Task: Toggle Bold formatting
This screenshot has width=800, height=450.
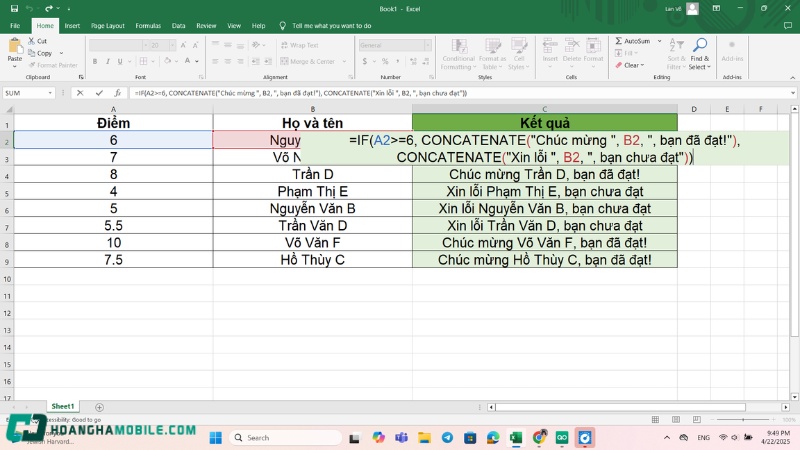Action: click(x=95, y=61)
